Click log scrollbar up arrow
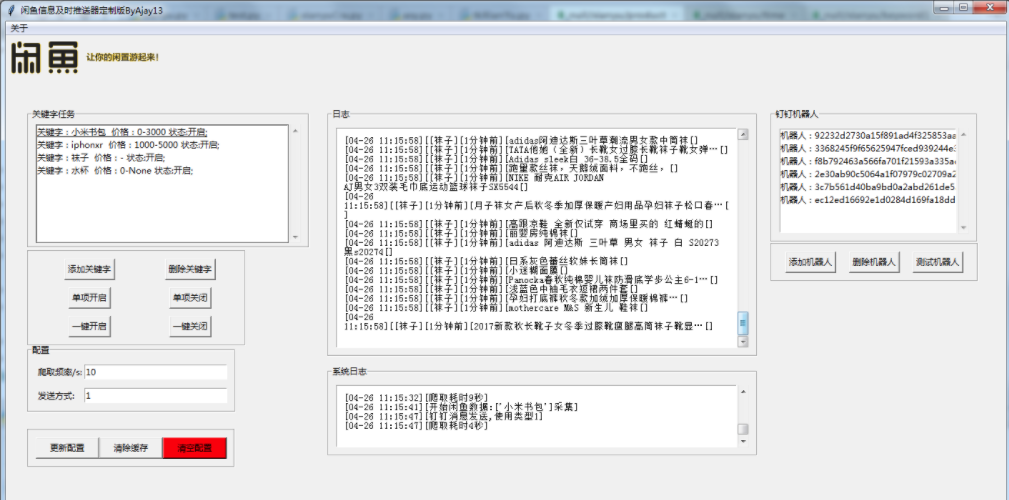Viewport: 1009px width, 500px height. 743,134
